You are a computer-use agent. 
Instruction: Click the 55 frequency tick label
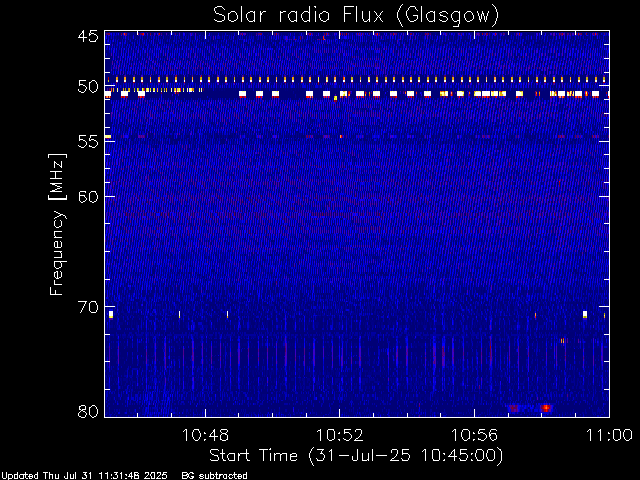88,142
